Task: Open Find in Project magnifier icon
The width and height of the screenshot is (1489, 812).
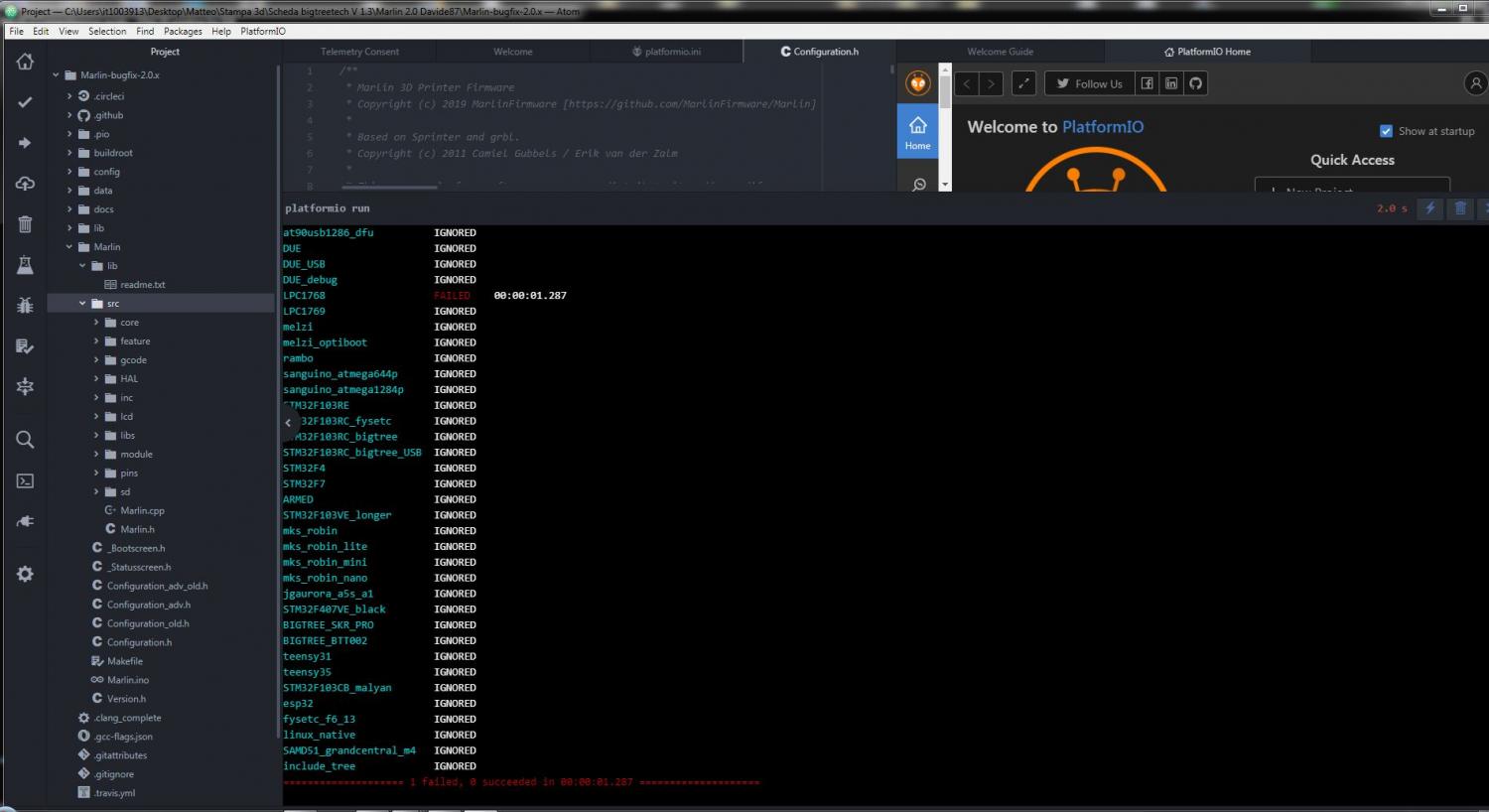Action: 25,440
